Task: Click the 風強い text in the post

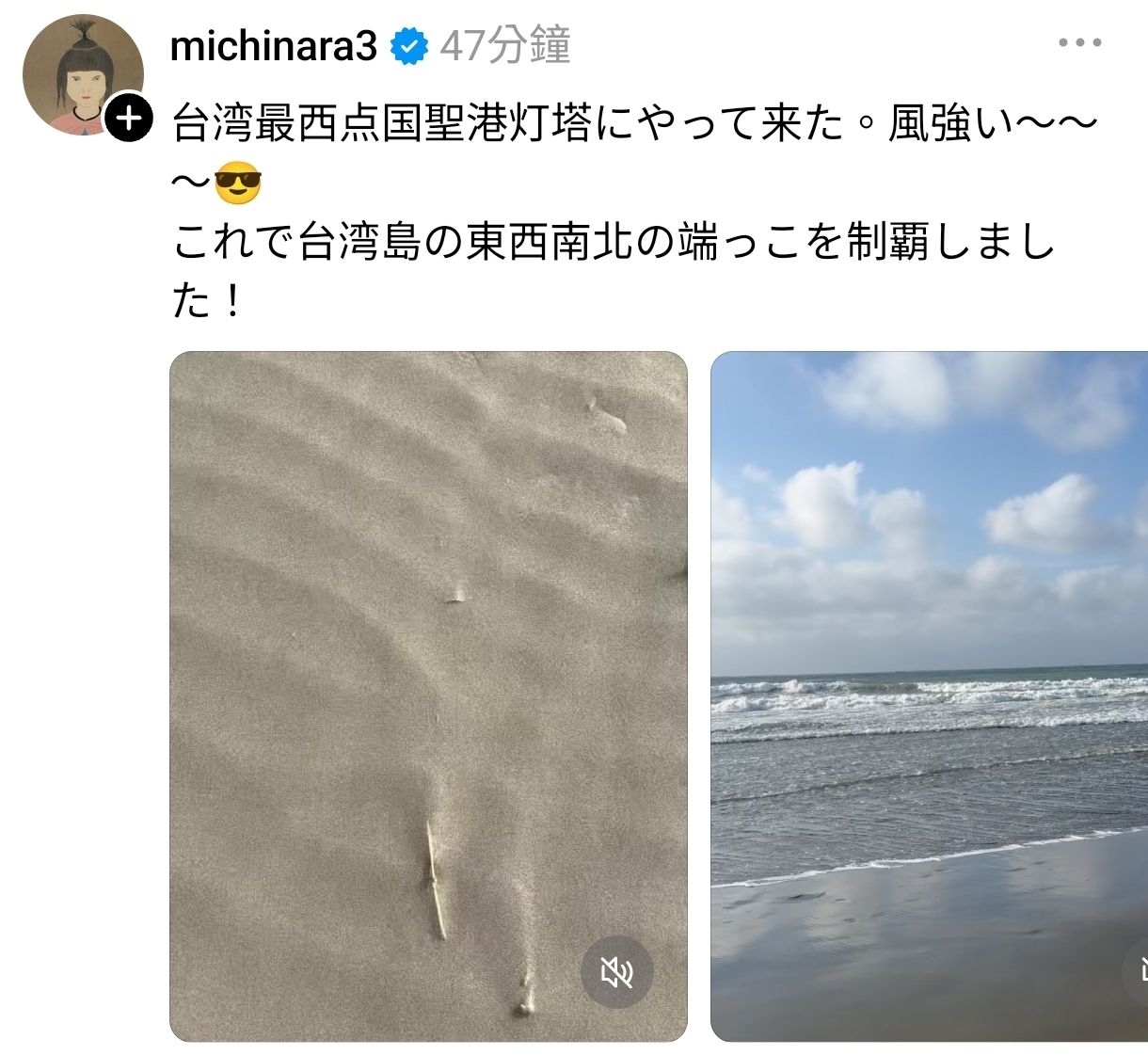Action: (949, 123)
